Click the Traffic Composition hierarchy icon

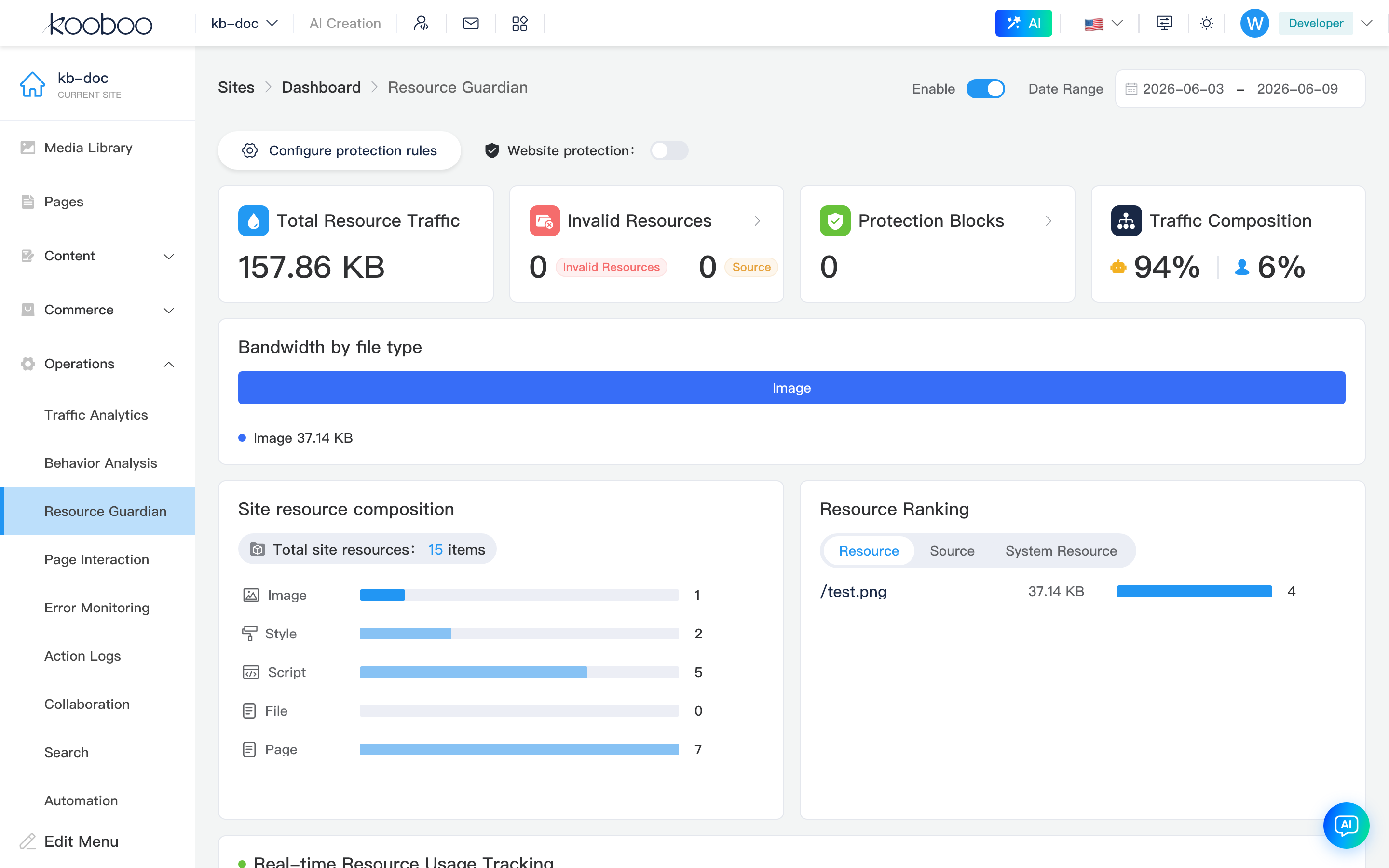click(1126, 221)
